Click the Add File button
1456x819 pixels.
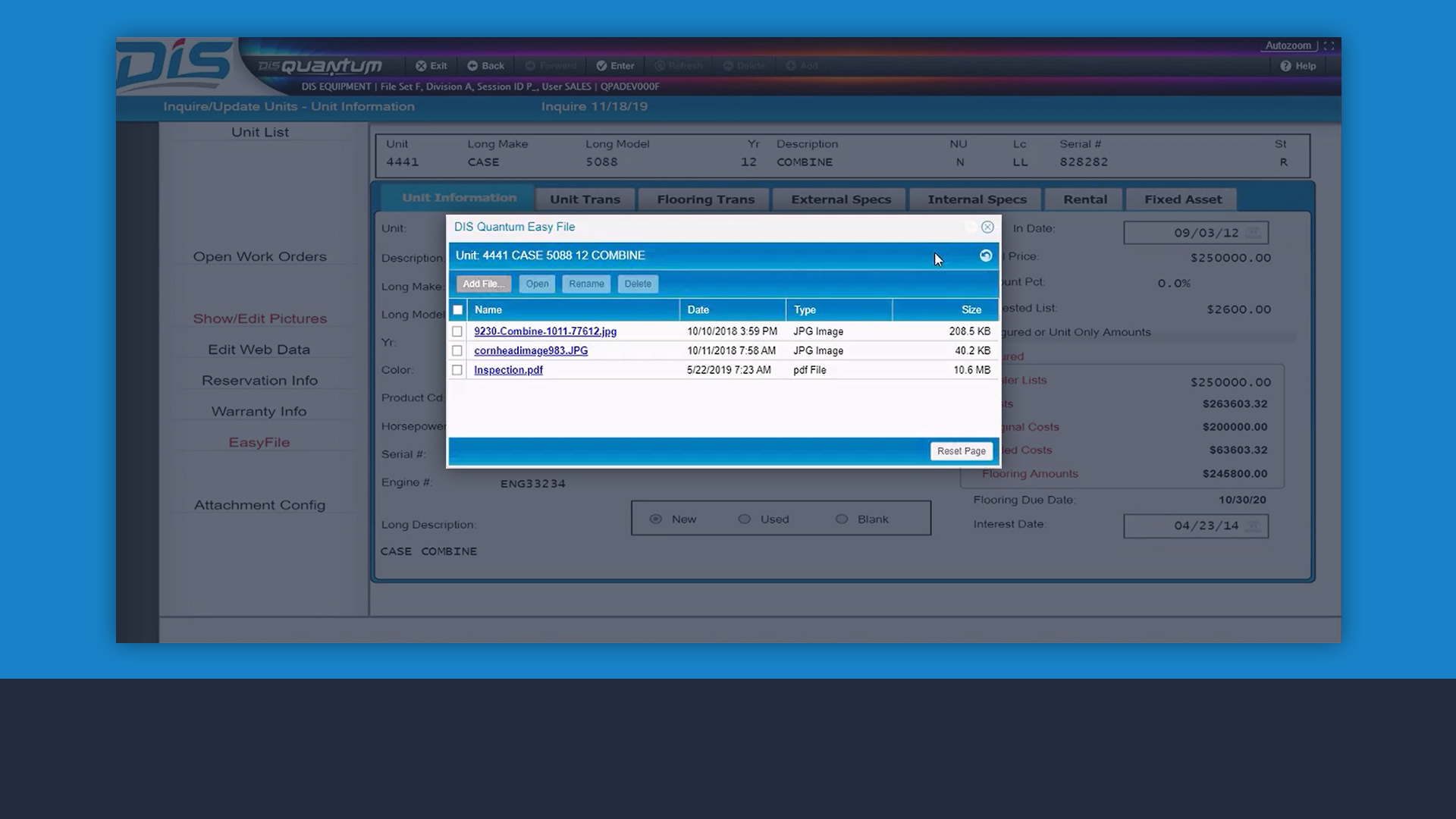click(484, 284)
